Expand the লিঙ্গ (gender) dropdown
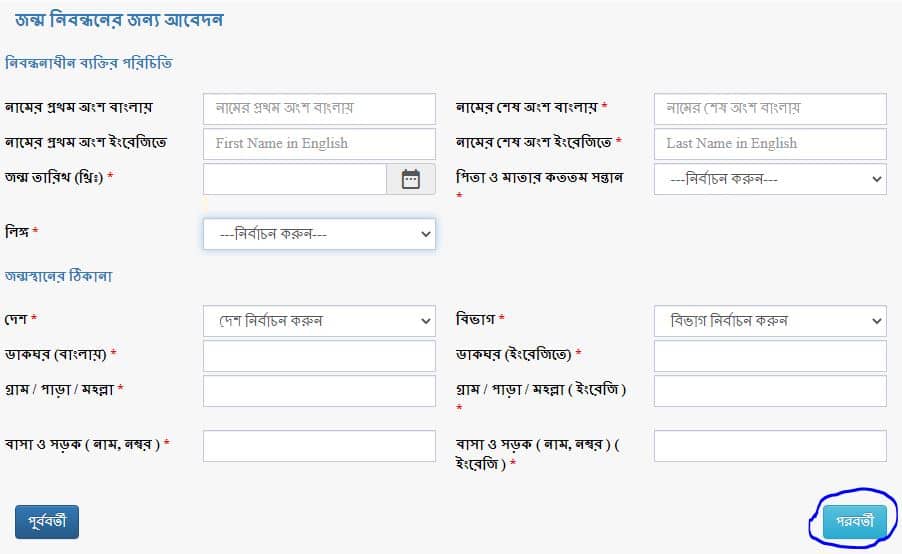Viewport: 902px width, 554px height. pyautogui.click(x=319, y=234)
